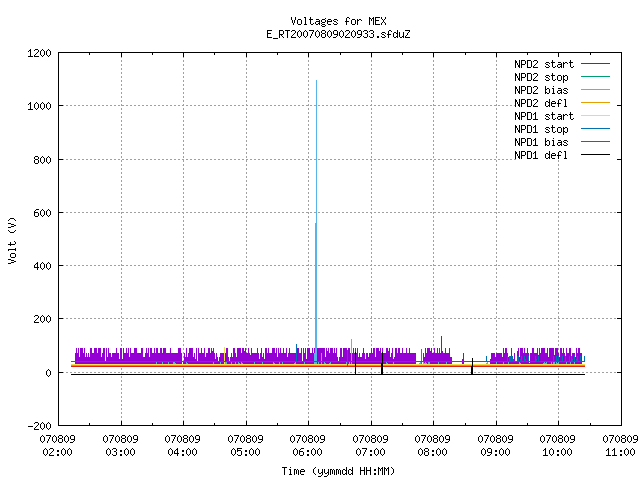The height and width of the screenshot is (480, 640).
Task: Click the 600 y-axis tick label
Action: 42,213
